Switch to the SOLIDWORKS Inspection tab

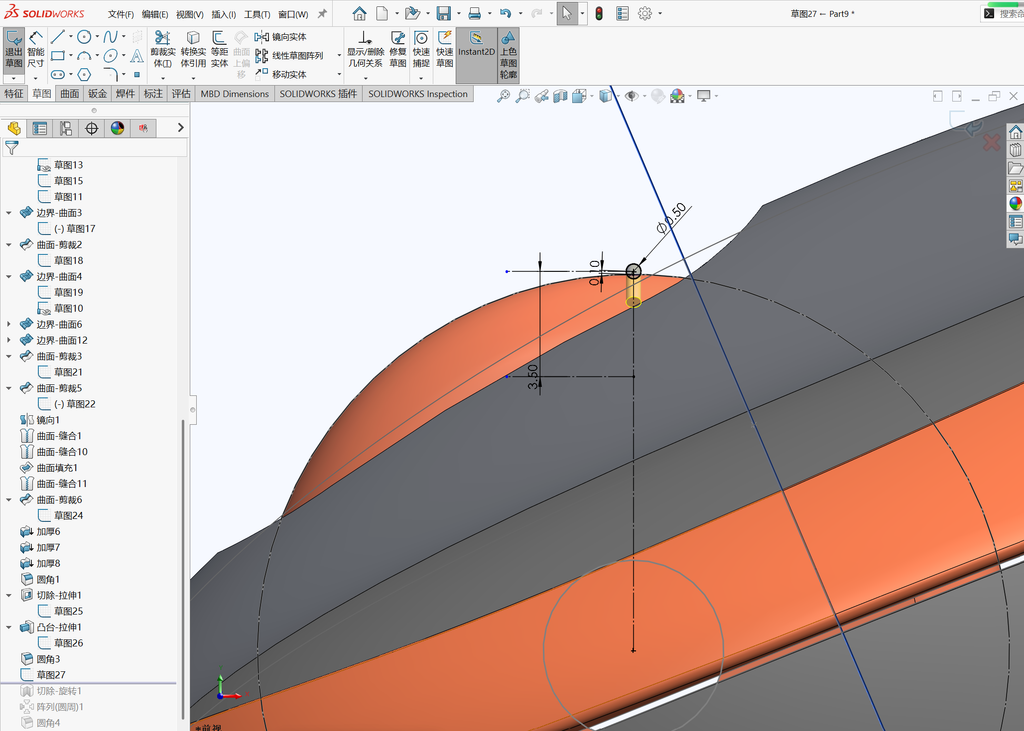418,93
